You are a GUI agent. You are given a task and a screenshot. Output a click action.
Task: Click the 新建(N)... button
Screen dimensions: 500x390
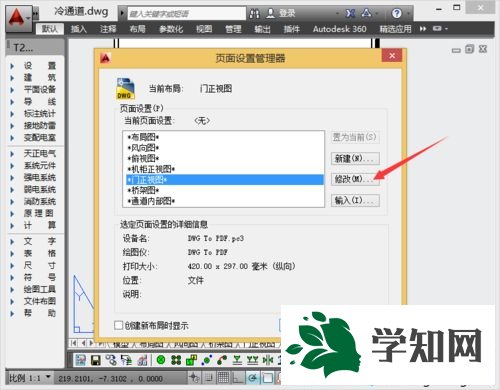tap(355, 158)
